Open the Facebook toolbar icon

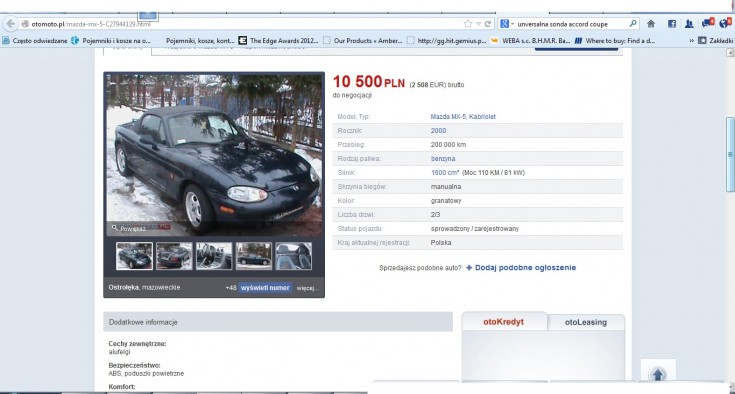(672, 24)
